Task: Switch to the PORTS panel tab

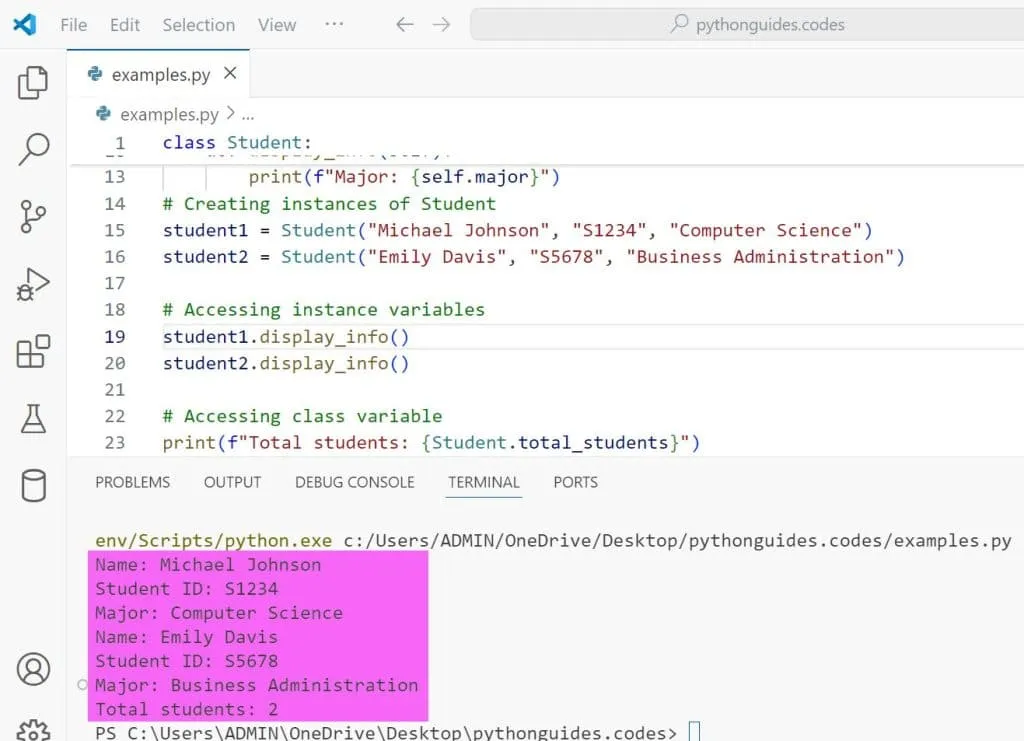Action: pos(575,482)
